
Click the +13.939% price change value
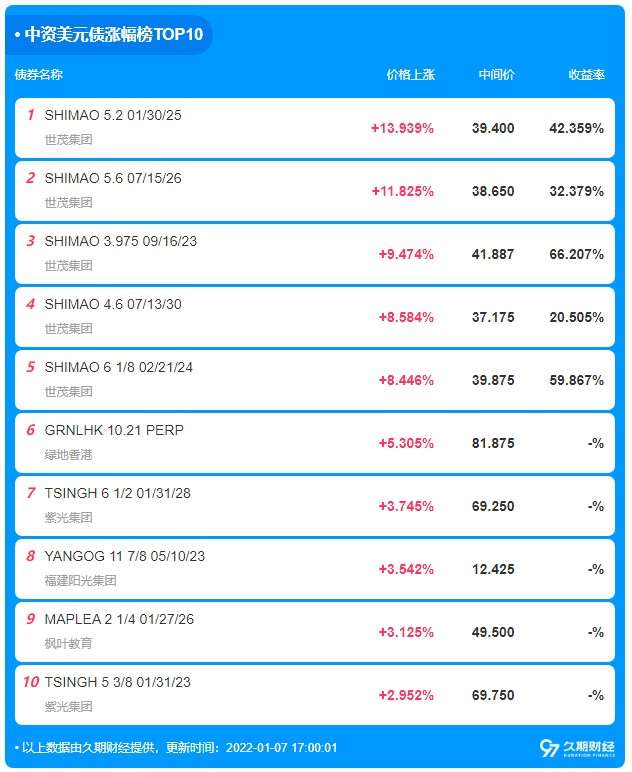click(402, 129)
